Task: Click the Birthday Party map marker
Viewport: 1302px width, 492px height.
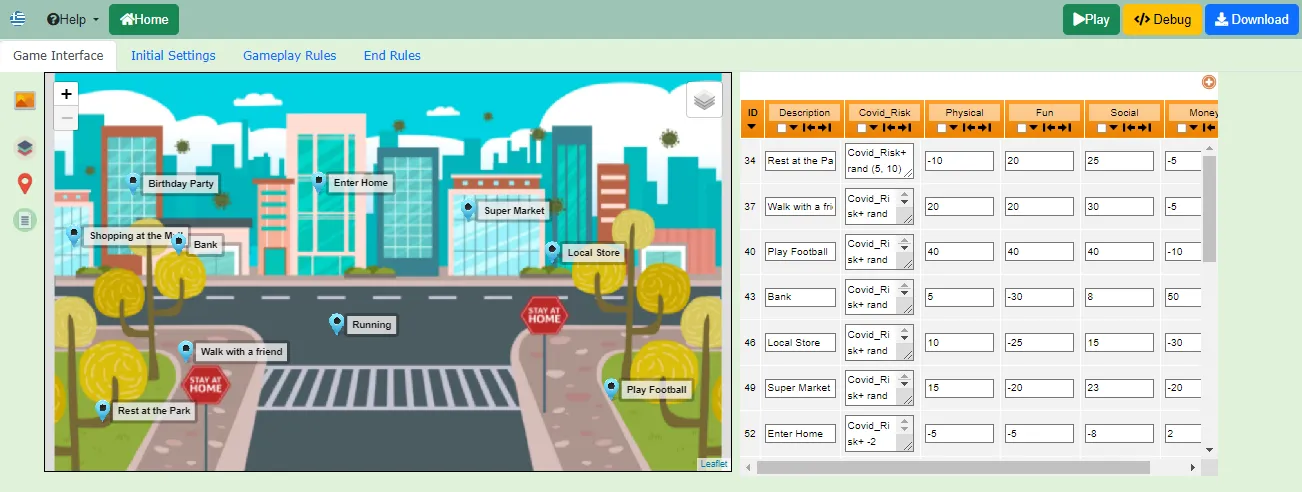Action: click(133, 183)
